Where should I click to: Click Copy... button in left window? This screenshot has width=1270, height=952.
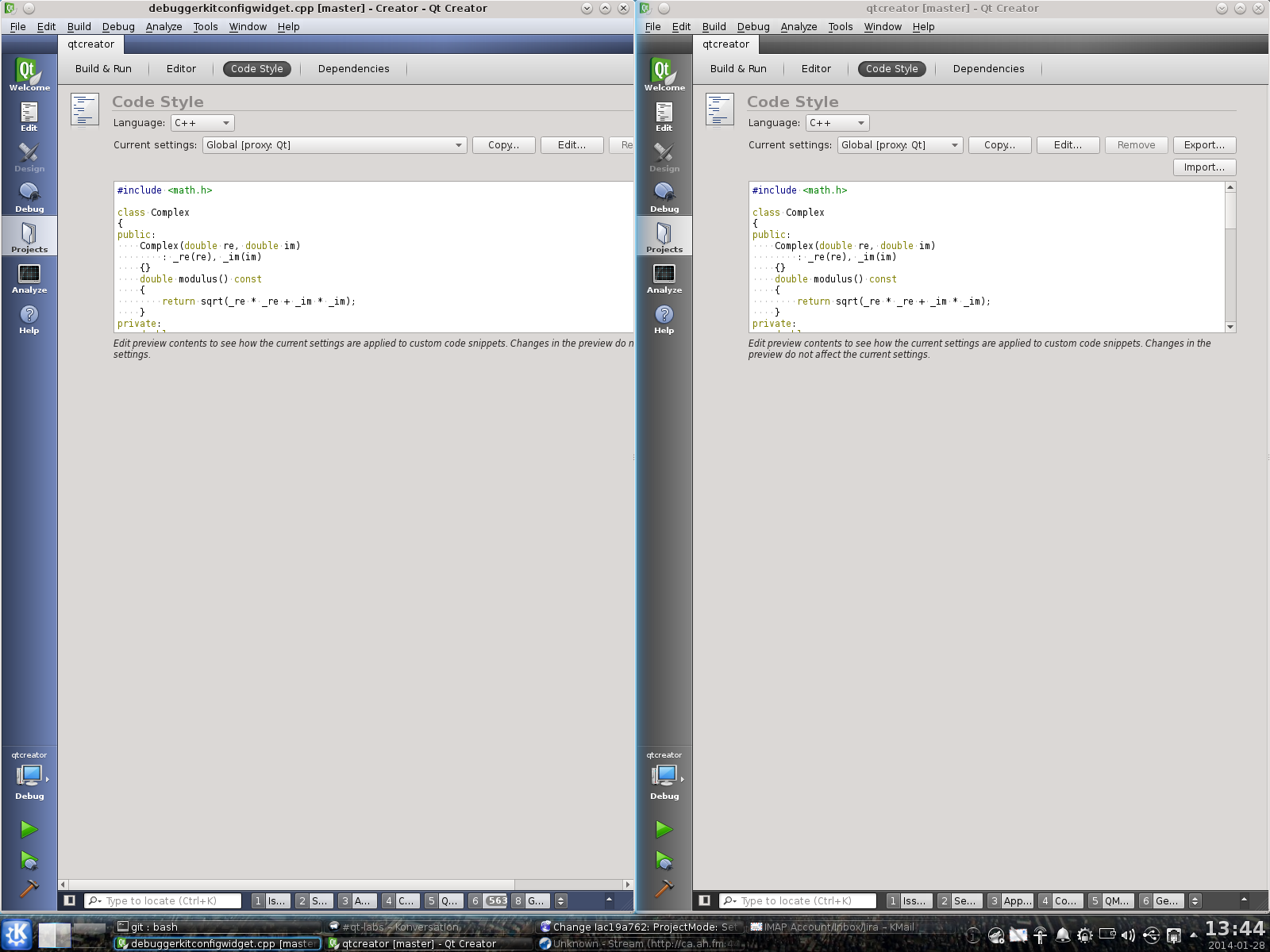tap(504, 145)
